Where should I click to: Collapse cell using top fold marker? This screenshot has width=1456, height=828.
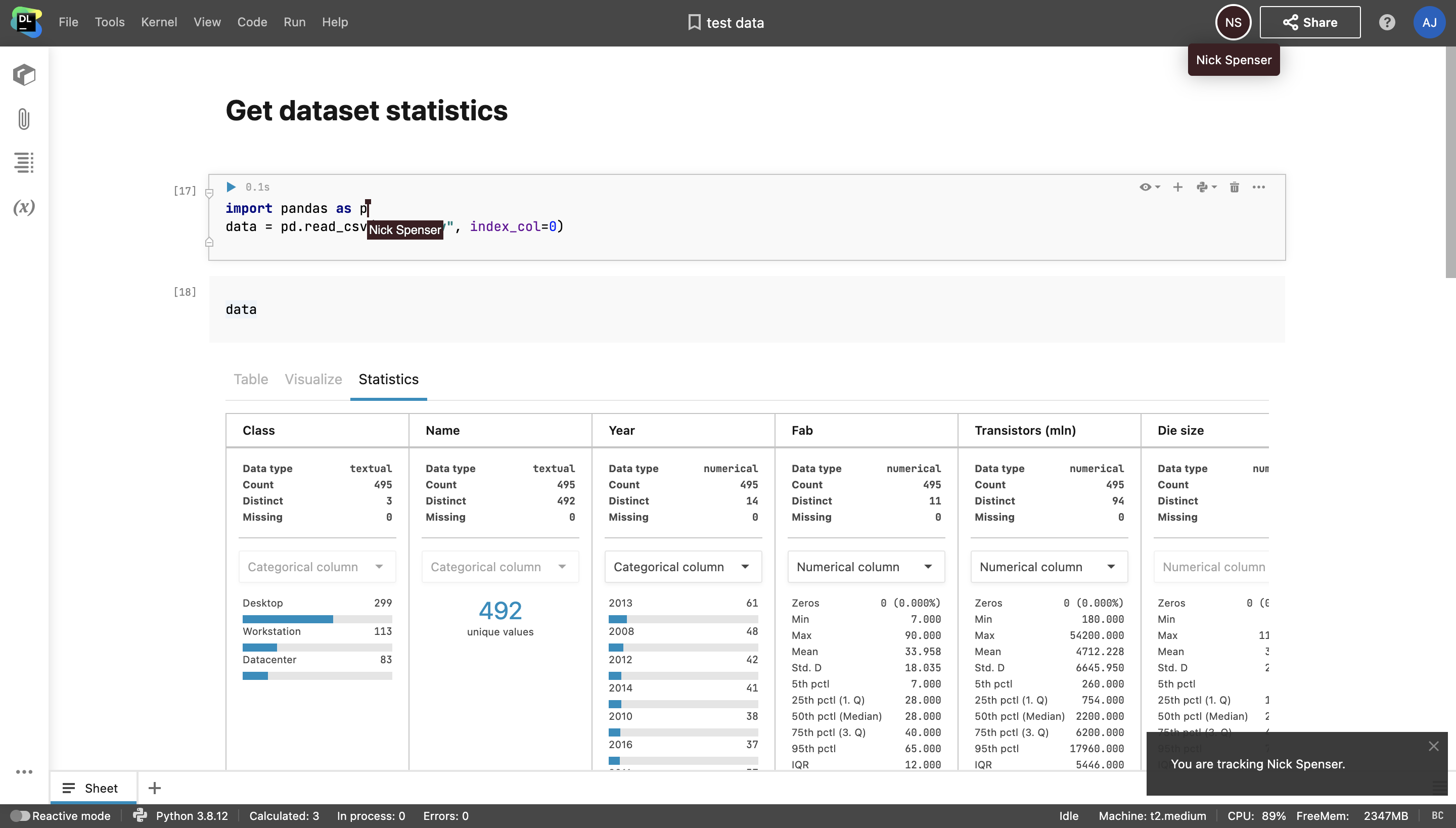(209, 194)
